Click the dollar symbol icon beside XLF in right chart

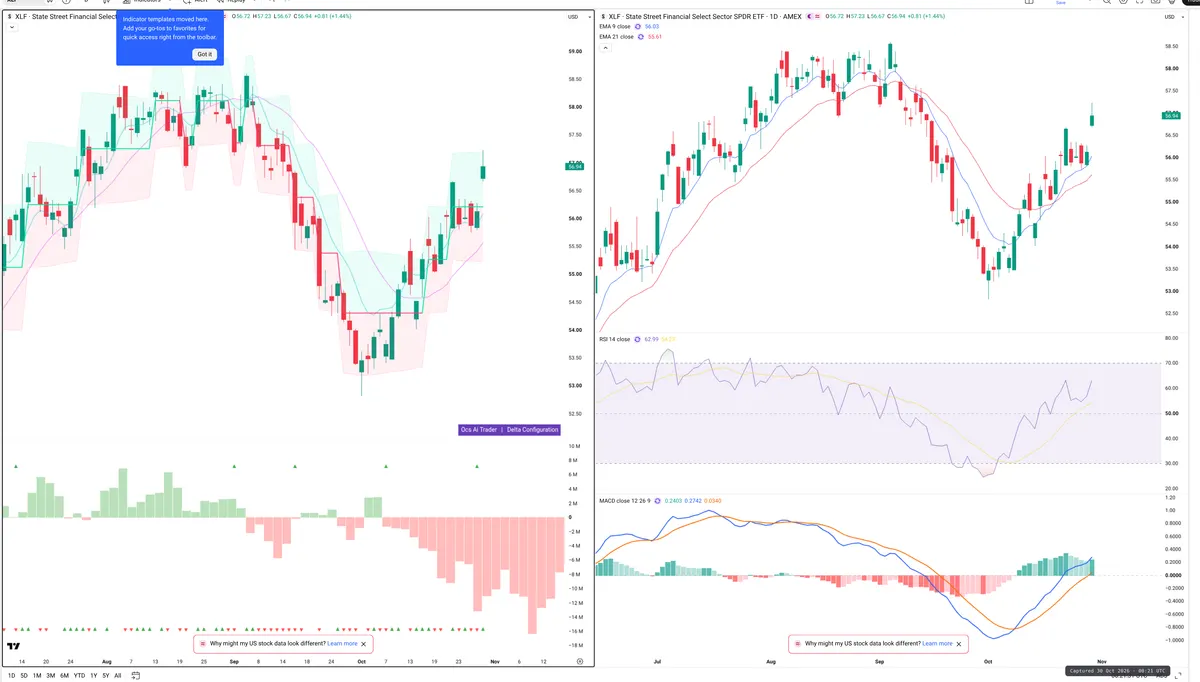pos(603,17)
